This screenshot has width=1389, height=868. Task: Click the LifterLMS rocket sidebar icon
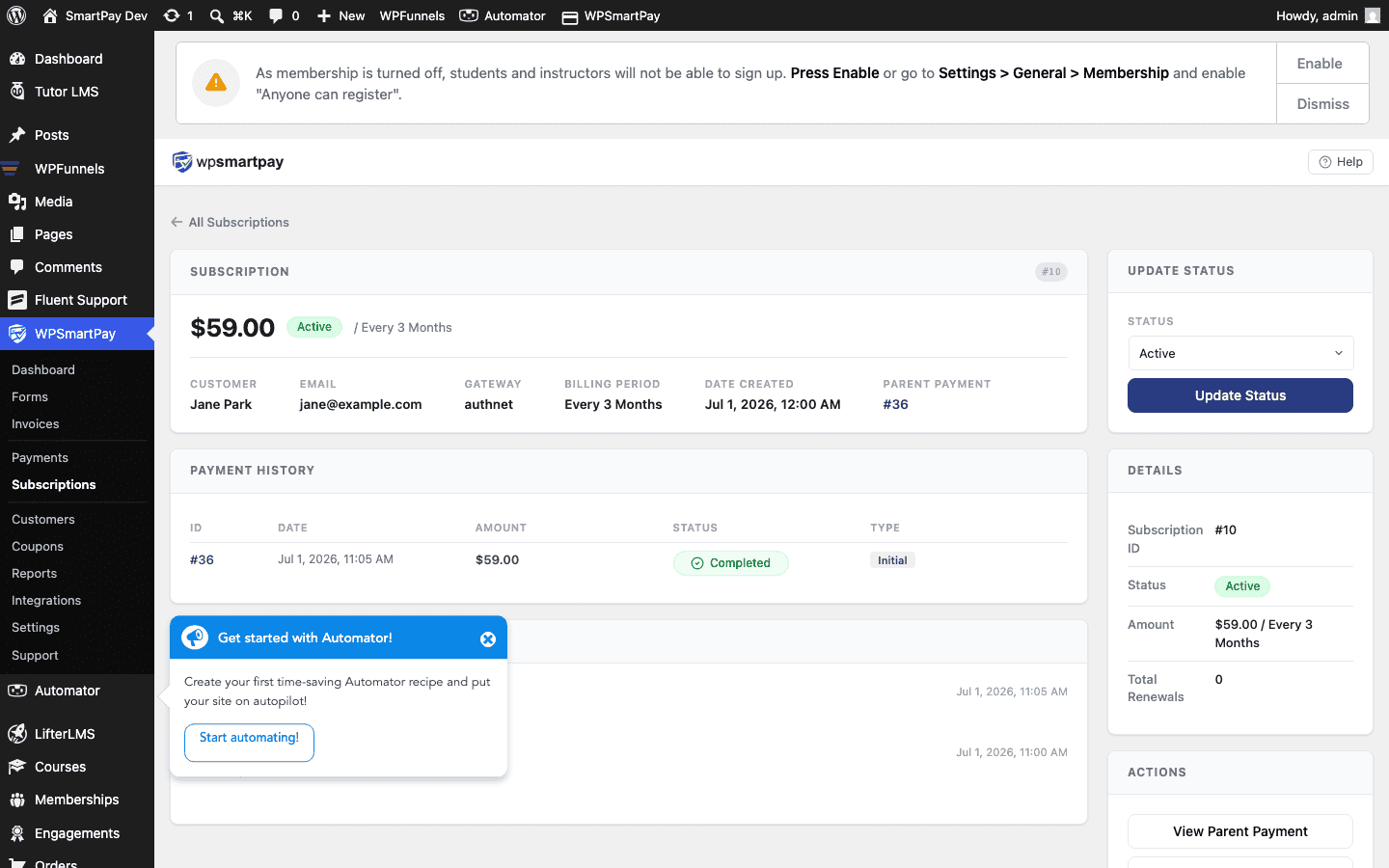click(17, 734)
